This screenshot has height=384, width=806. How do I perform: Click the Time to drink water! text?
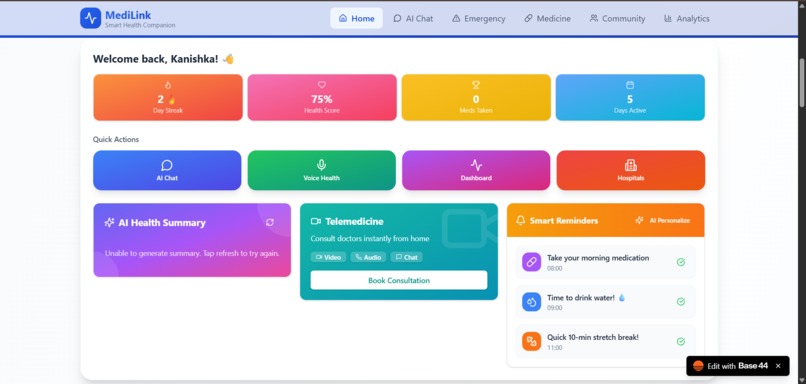click(x=586, y=298)
